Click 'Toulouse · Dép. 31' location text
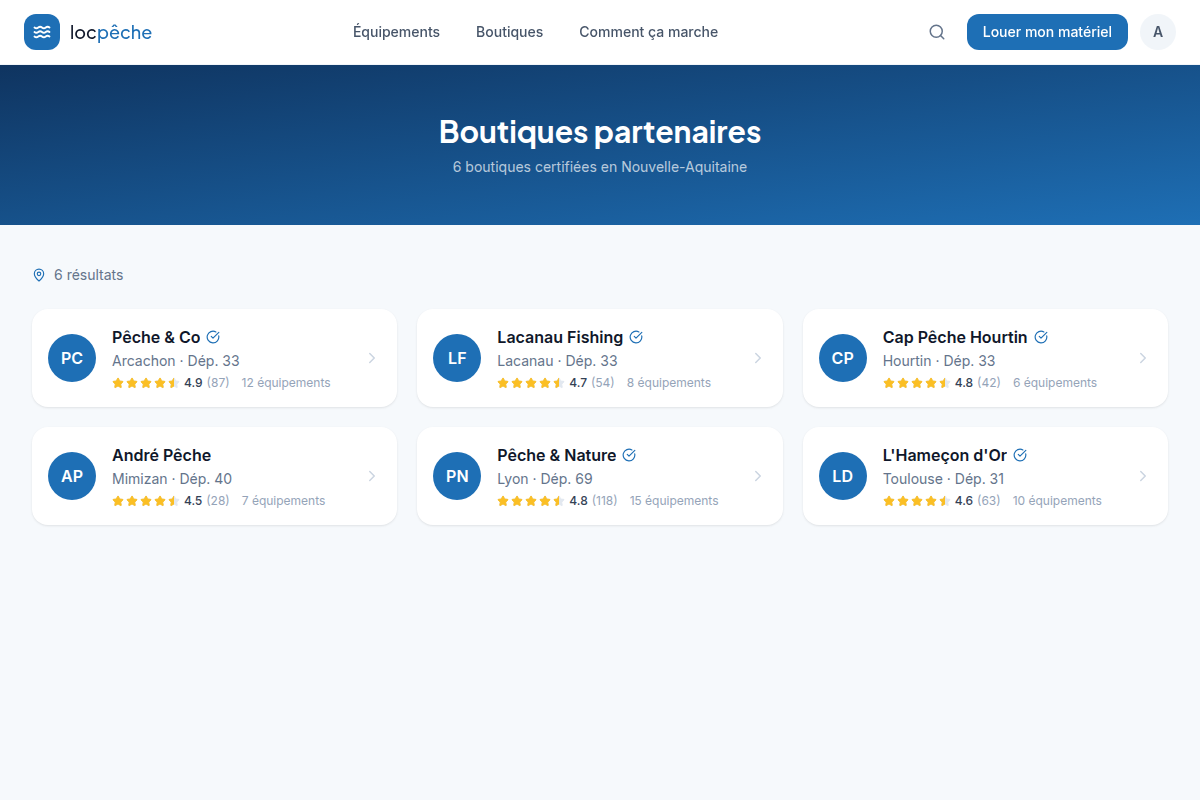The image size is (1200, 800). 944,479
